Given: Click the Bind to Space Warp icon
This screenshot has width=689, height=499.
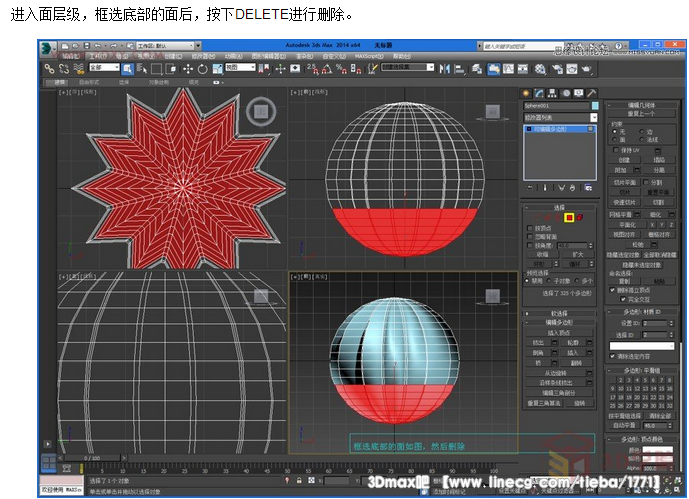Looking at the screenshot, I should click(79, 69).
